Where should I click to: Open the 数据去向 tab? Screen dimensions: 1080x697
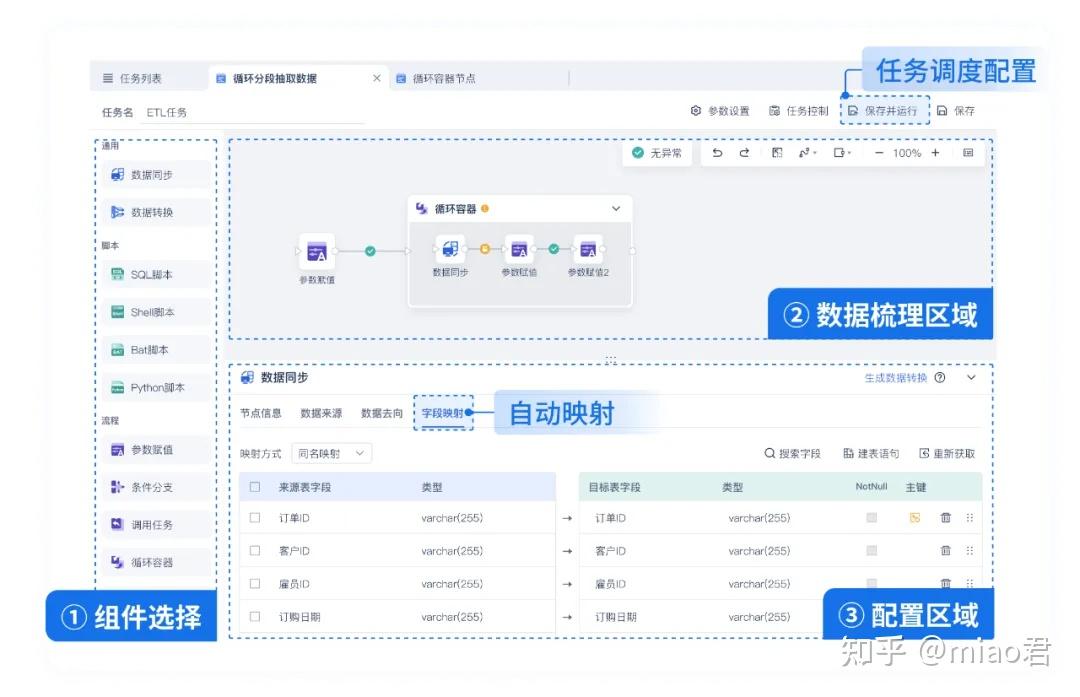tap(382, 413)
